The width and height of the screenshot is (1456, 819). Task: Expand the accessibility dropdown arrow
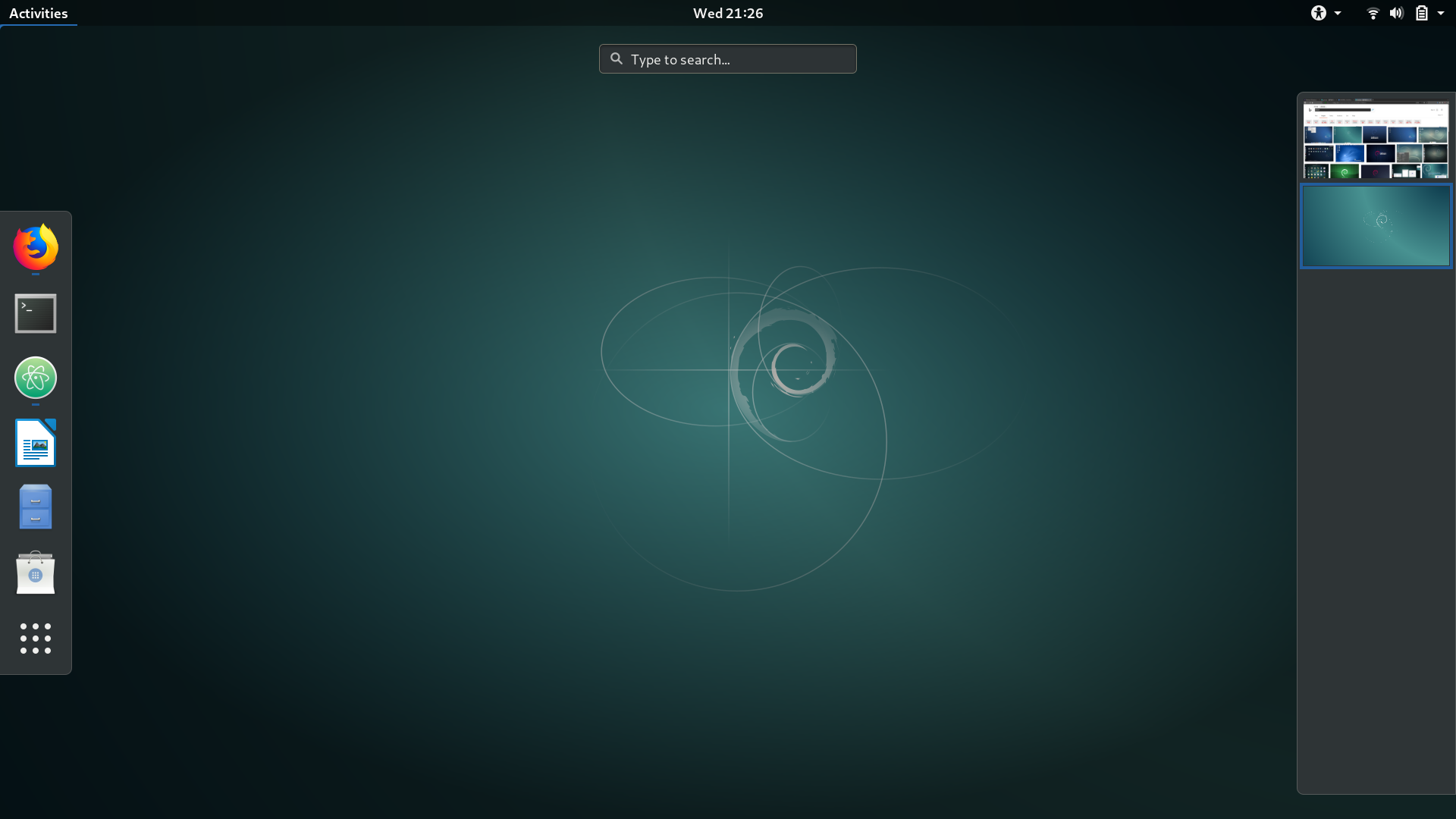(1338, 13)
